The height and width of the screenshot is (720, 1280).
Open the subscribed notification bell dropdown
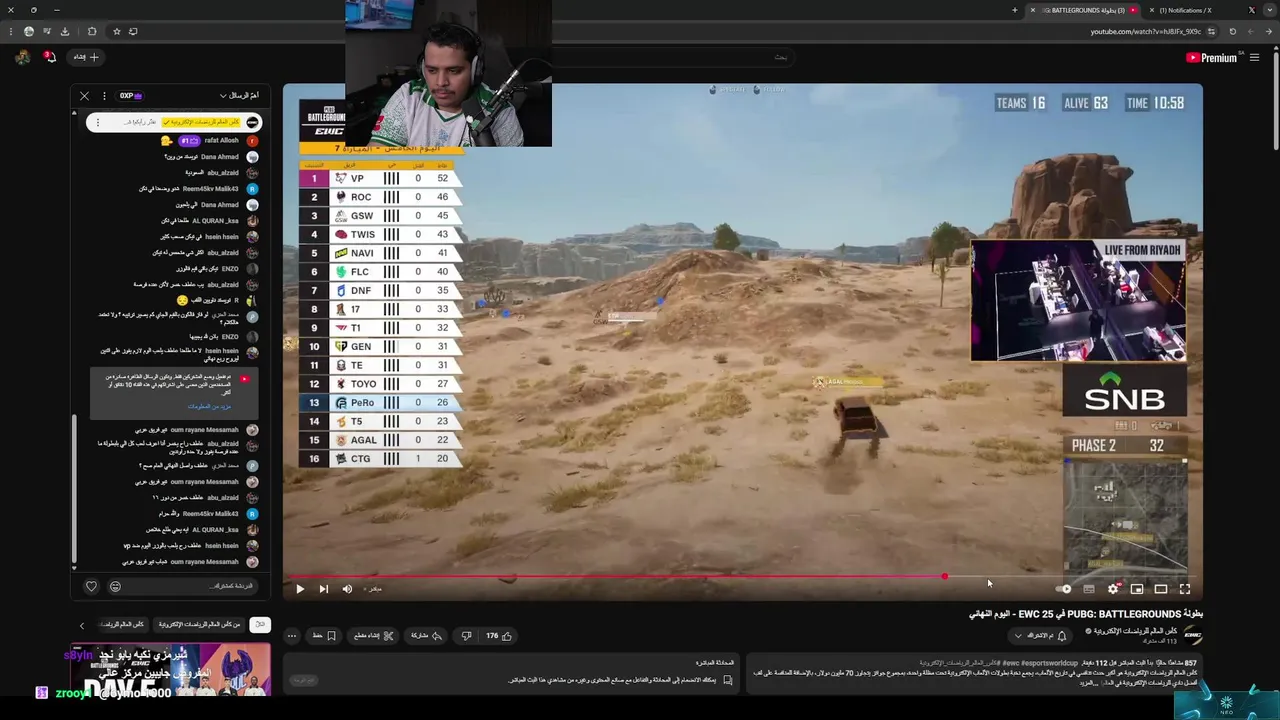click(1040, 636)
